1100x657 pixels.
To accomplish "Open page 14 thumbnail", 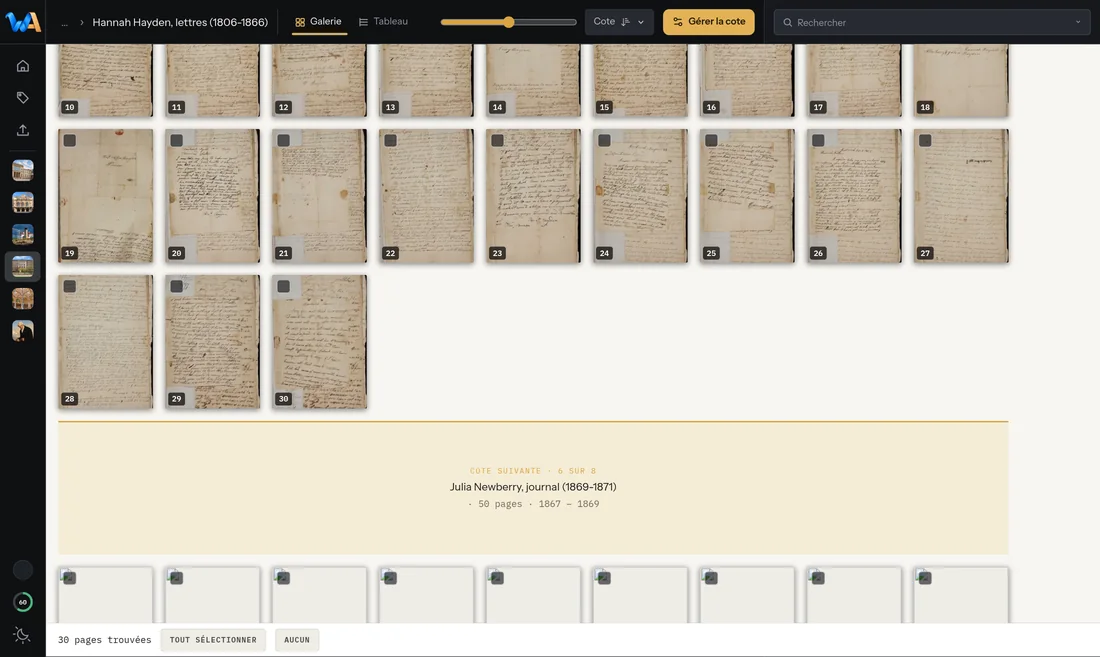I will tap(533, 80).
